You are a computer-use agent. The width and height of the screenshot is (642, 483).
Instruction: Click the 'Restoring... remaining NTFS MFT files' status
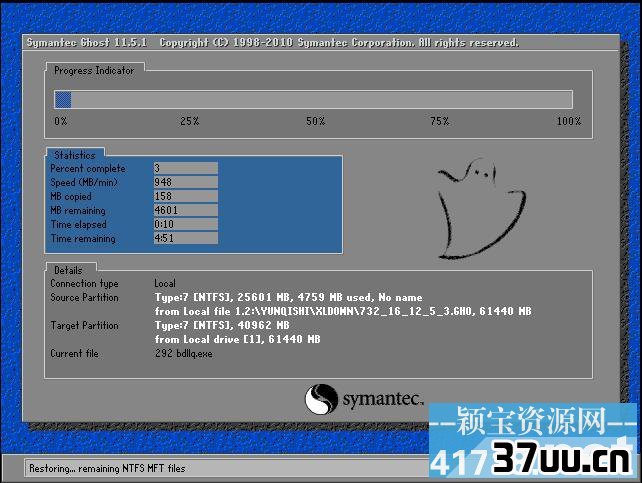click(107, 468)
